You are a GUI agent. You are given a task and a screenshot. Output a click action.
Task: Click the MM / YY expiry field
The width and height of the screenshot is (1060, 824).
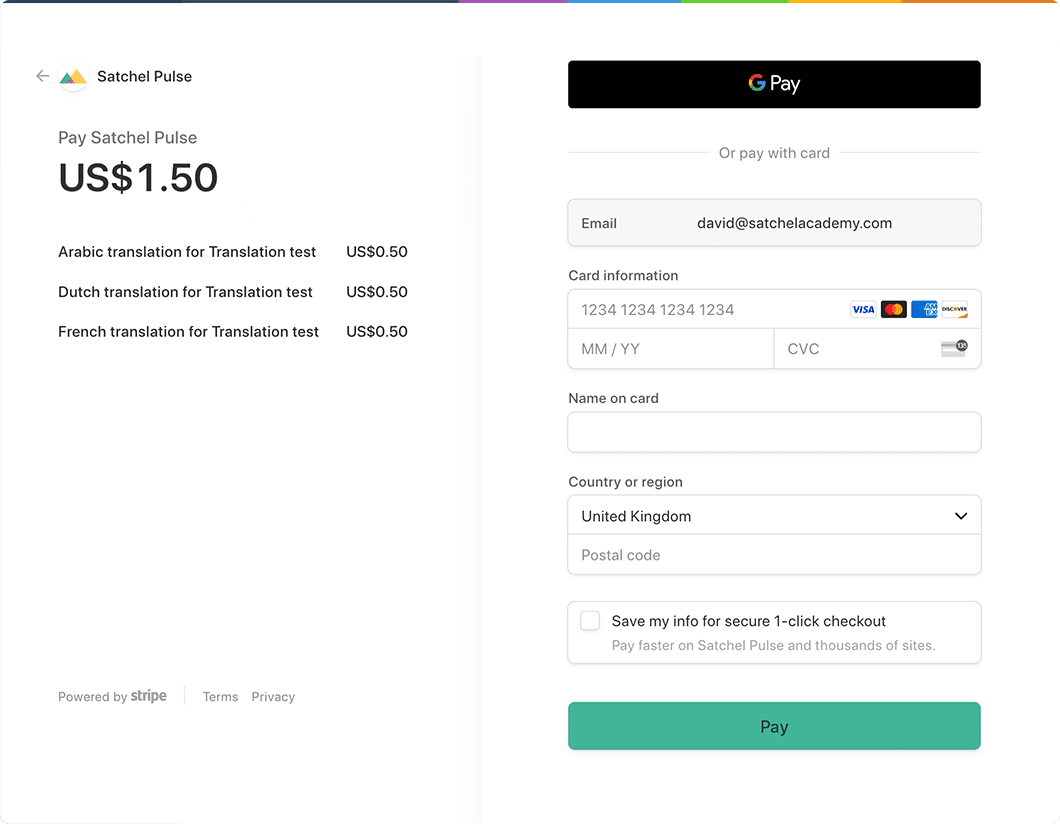pos(671,349)
